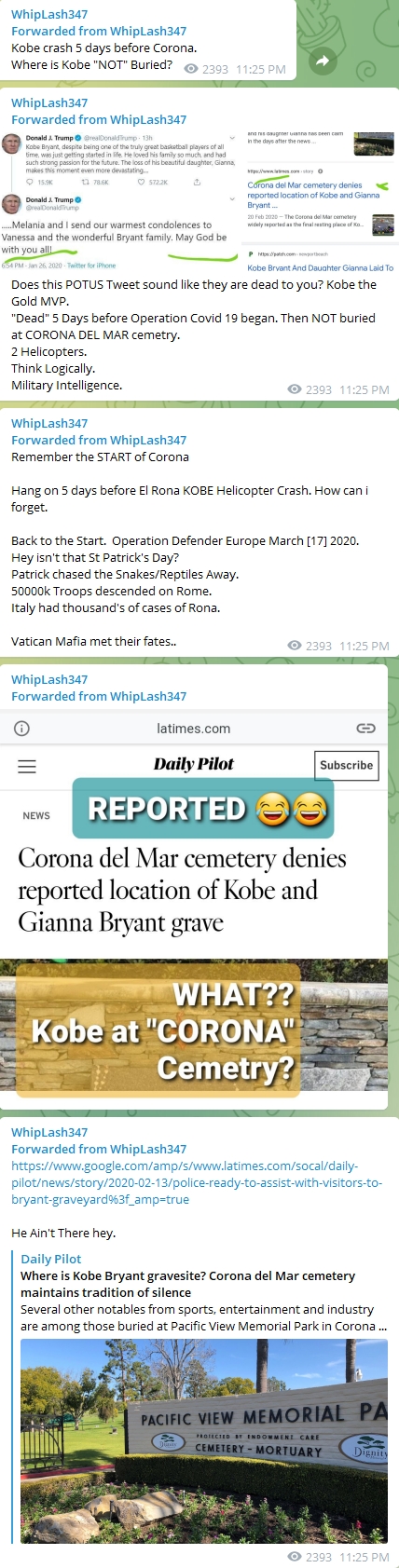The width and height of the screenshot is (399, 1568).
Task: Click the latimes.com address bar text
Action: [193, 729]
